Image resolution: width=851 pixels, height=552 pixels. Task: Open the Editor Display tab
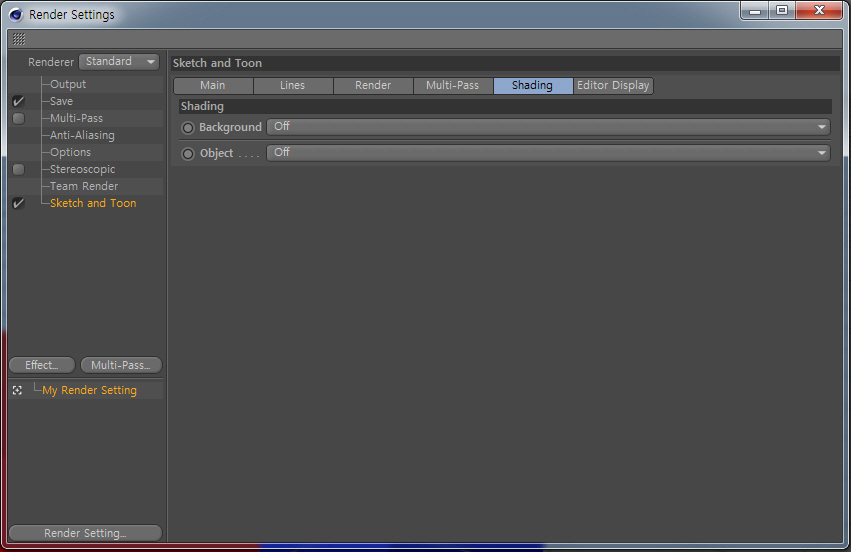(x=613, y=85)
